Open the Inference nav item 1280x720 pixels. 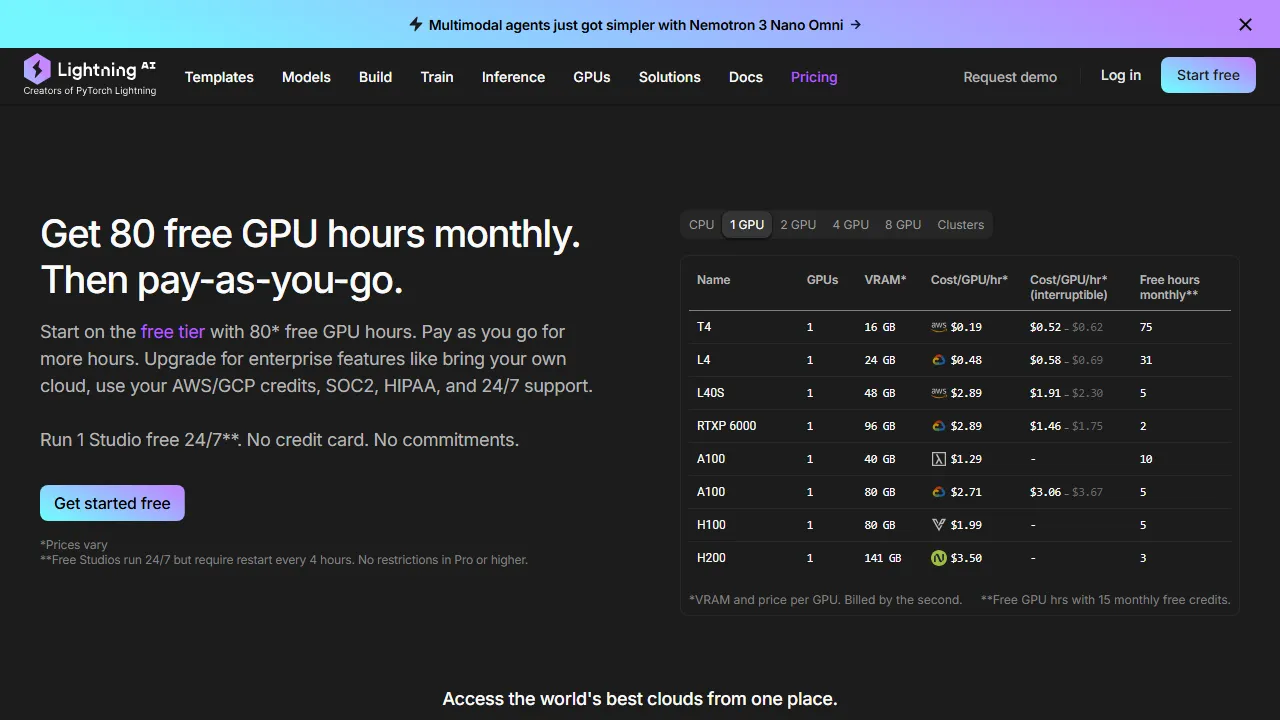513,77
